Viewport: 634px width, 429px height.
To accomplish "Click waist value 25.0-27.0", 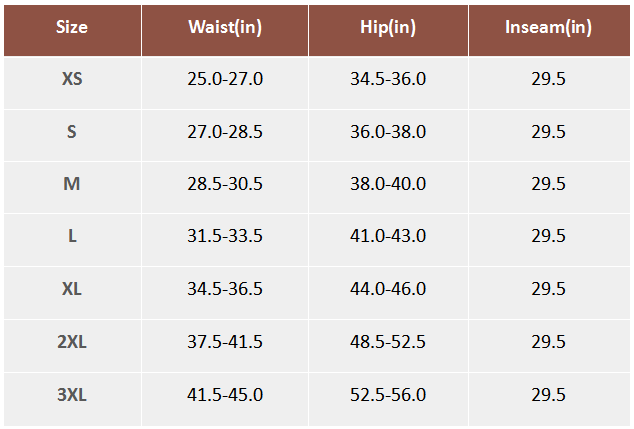I will click(225, 79).
